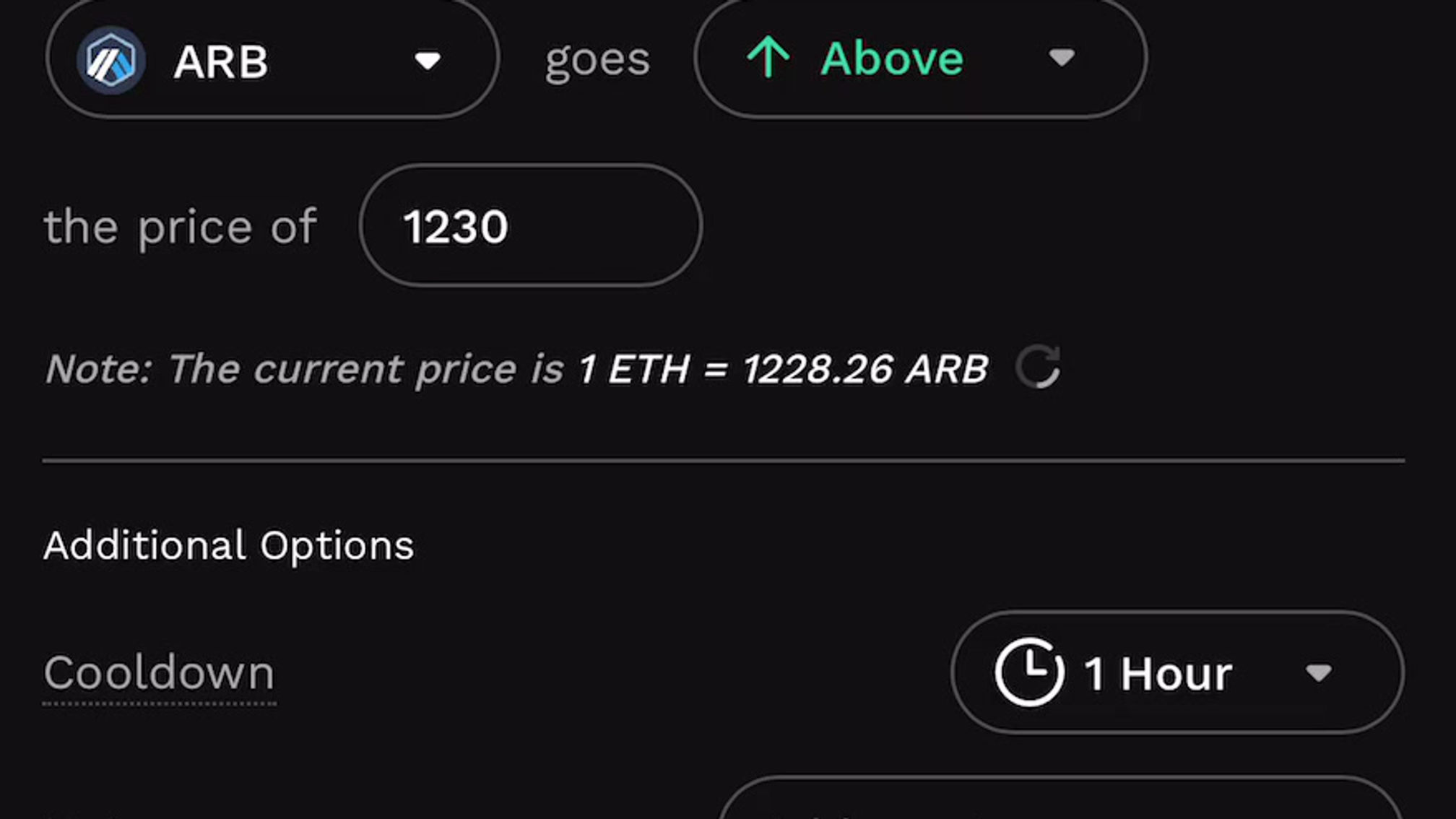Open the 1 Hour cooldown dropdown
The height and width of the screenshot is (819, 1456).
[1177, 672]
